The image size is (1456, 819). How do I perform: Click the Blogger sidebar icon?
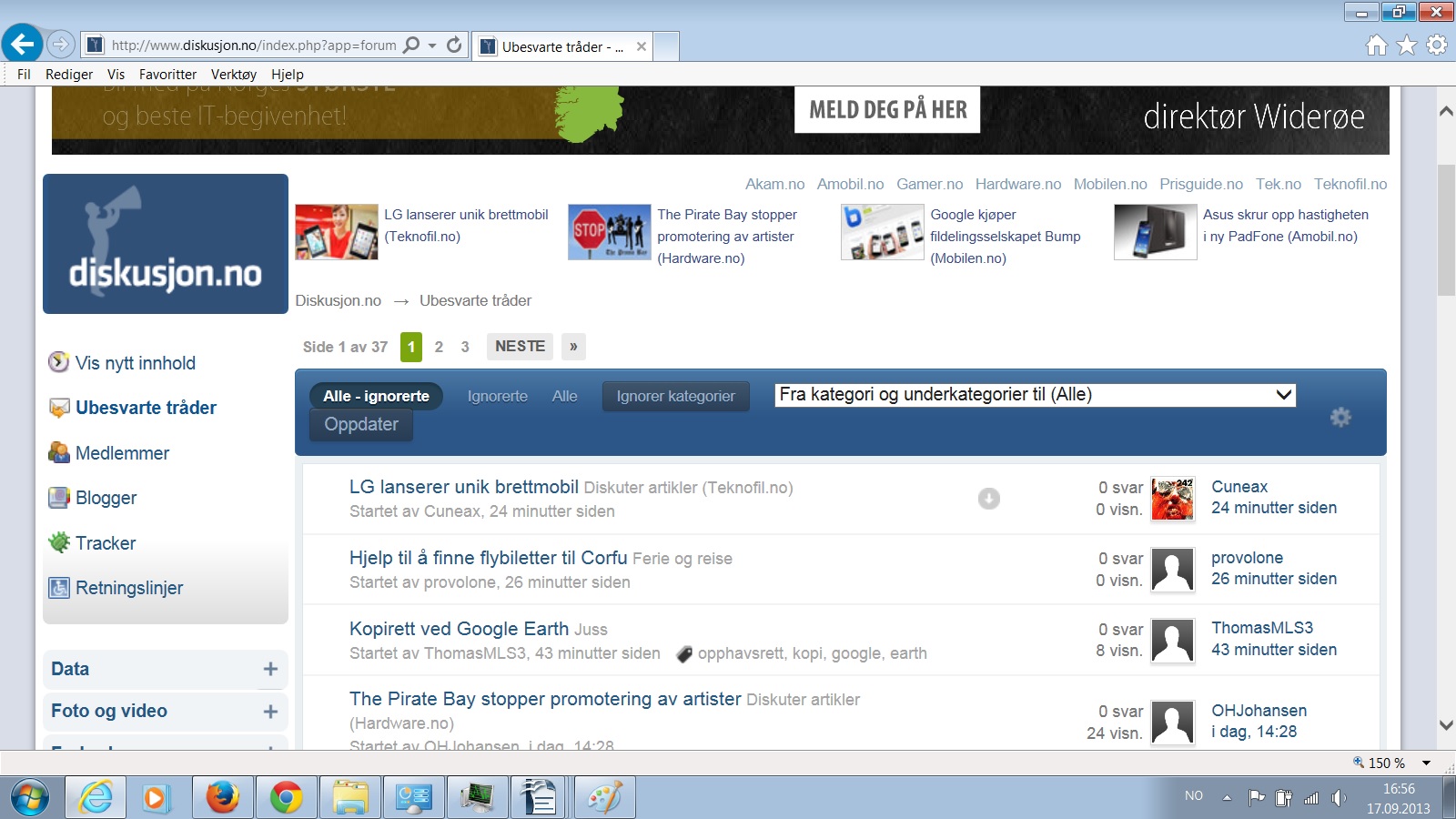pyautogui.click(x=59, y=498)
